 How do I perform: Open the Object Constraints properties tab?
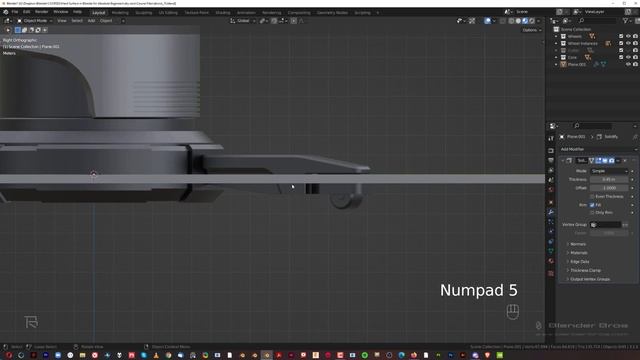click(551, 241)
